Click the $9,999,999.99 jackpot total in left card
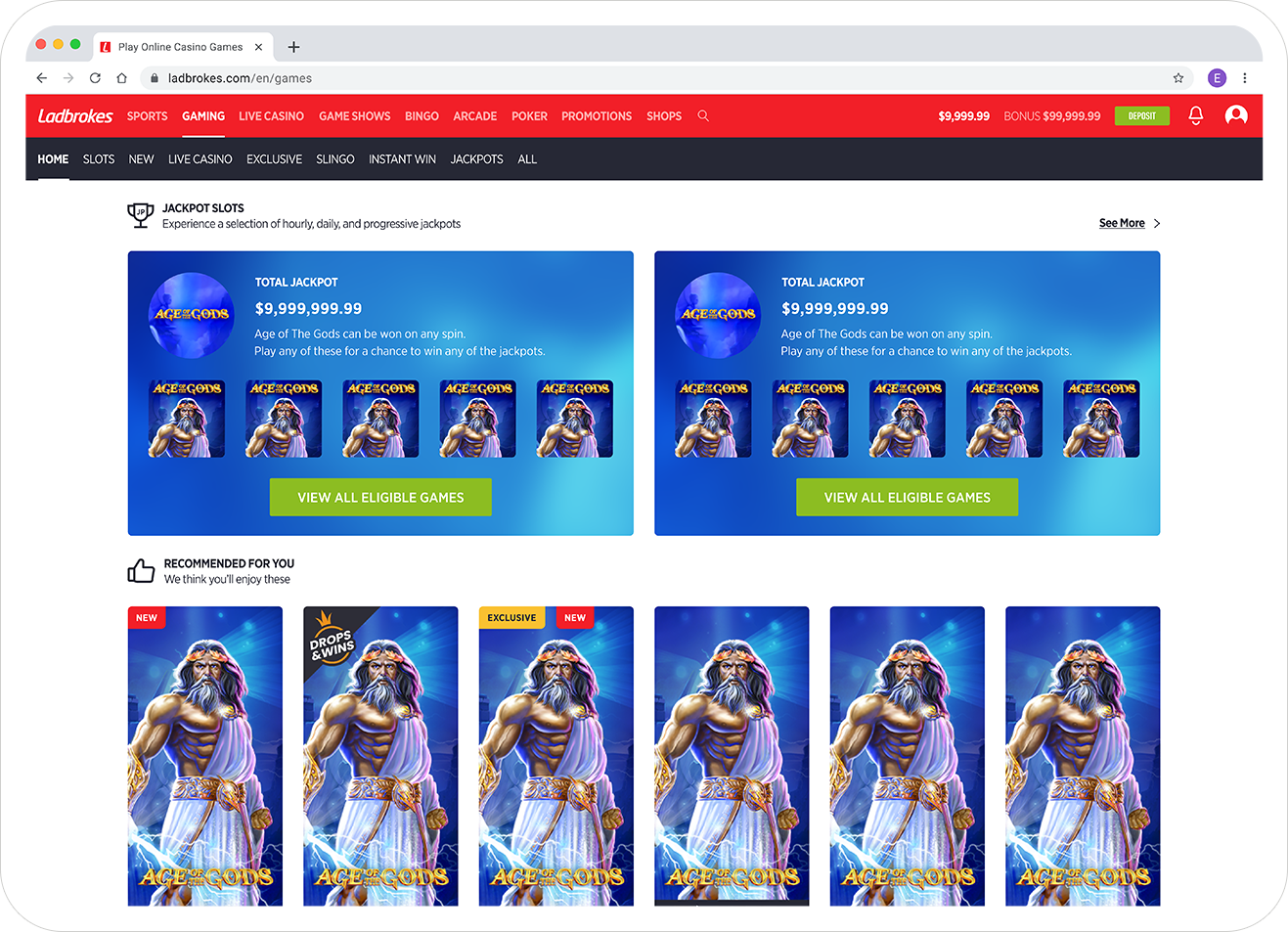 pos(308,308)
